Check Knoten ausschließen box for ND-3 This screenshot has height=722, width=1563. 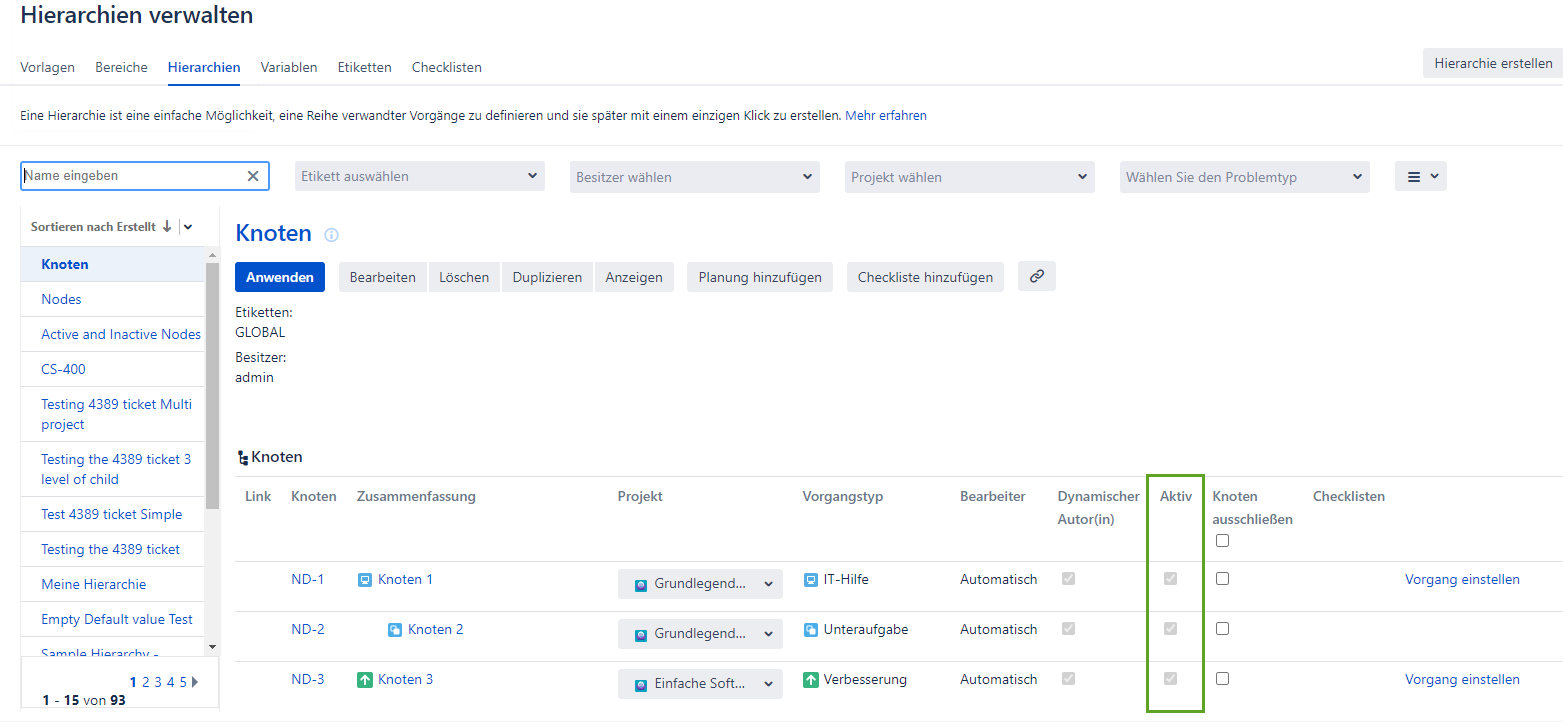[1222, 679]
